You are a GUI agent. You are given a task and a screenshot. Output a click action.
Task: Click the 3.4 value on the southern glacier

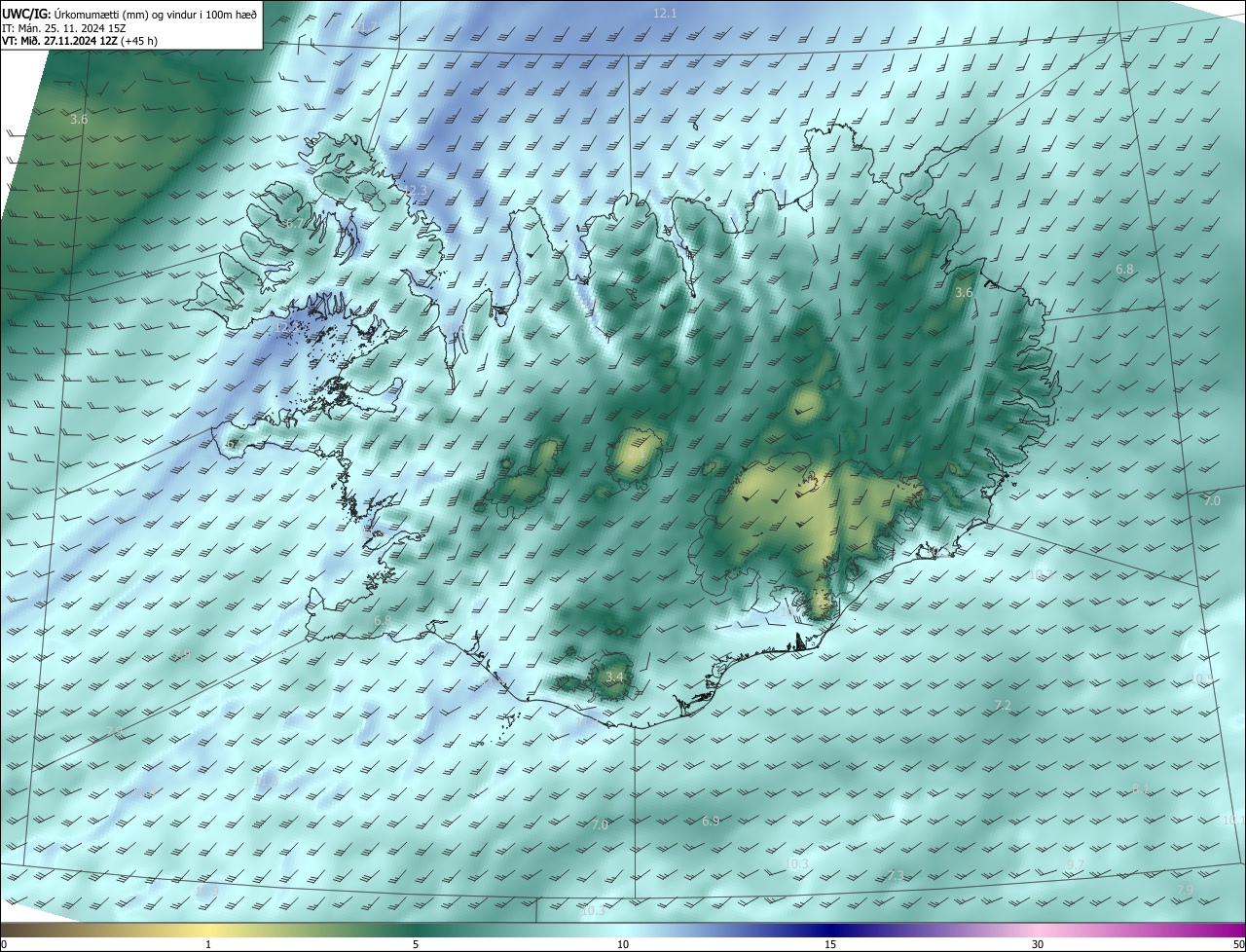click(x=613, y=677)
